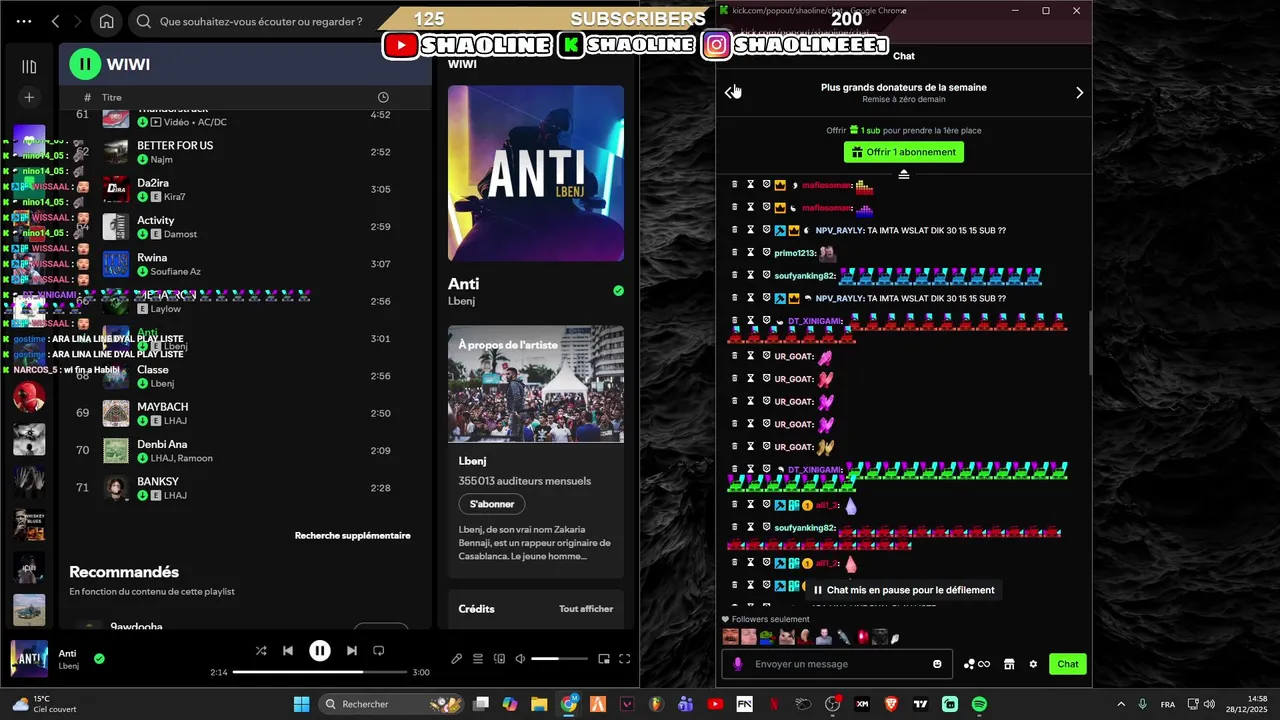Click the taskbar Rechercher search box
Screen dimensions: 1280x720
(390, 704)
